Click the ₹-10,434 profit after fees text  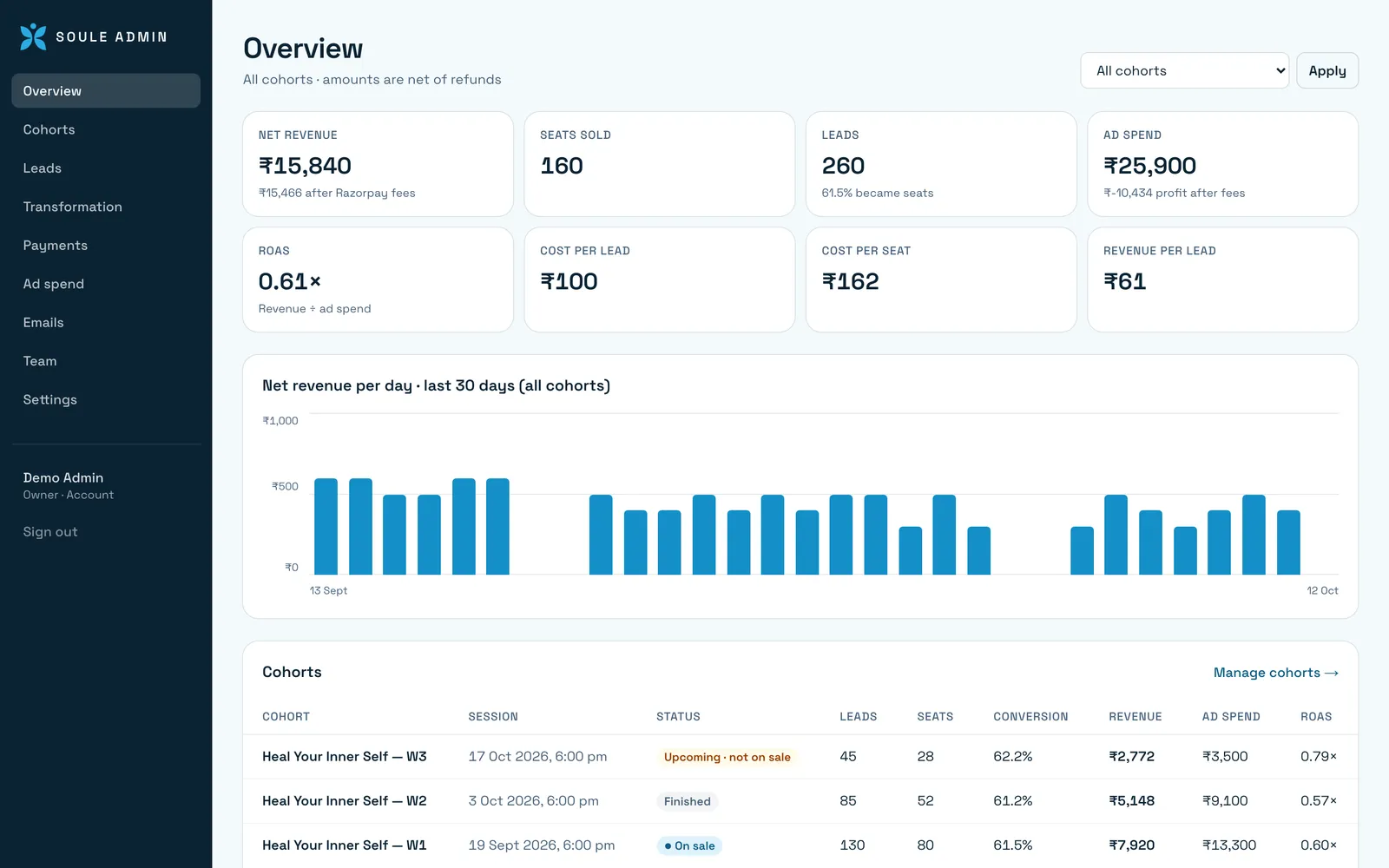pos(1174,193)
